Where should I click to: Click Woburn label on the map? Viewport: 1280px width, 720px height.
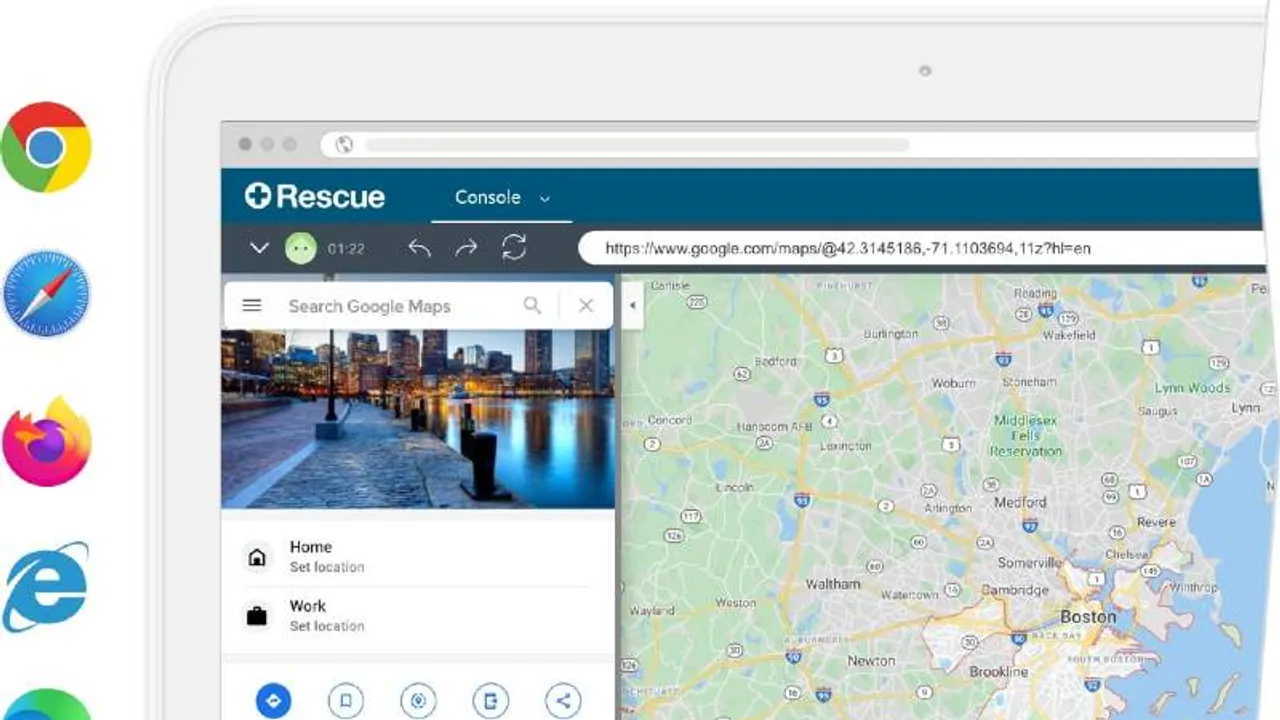click(x=953, y=383)
